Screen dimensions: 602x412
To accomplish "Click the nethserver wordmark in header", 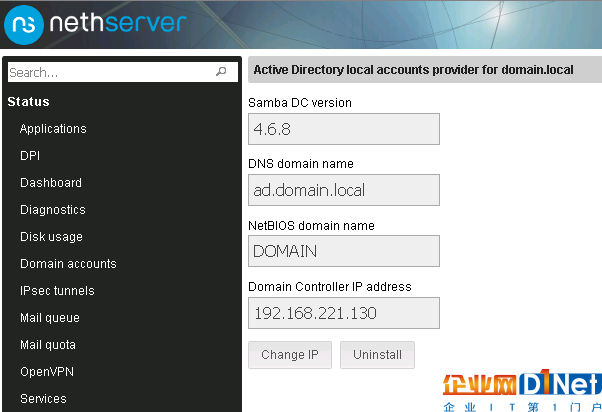I will [118, 23].
